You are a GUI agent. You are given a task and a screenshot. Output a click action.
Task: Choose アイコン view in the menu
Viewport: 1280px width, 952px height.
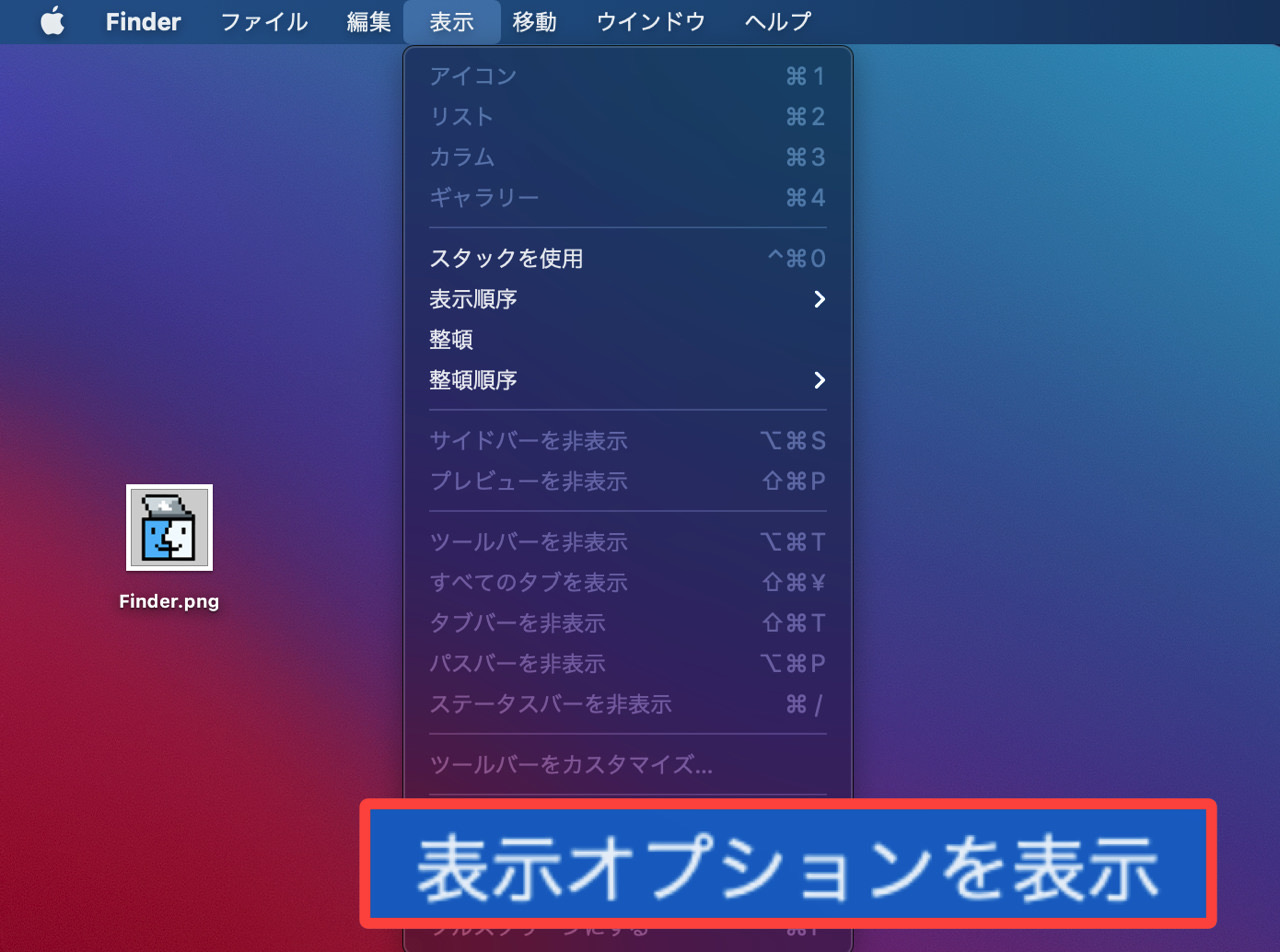click(x=628, y=76)
